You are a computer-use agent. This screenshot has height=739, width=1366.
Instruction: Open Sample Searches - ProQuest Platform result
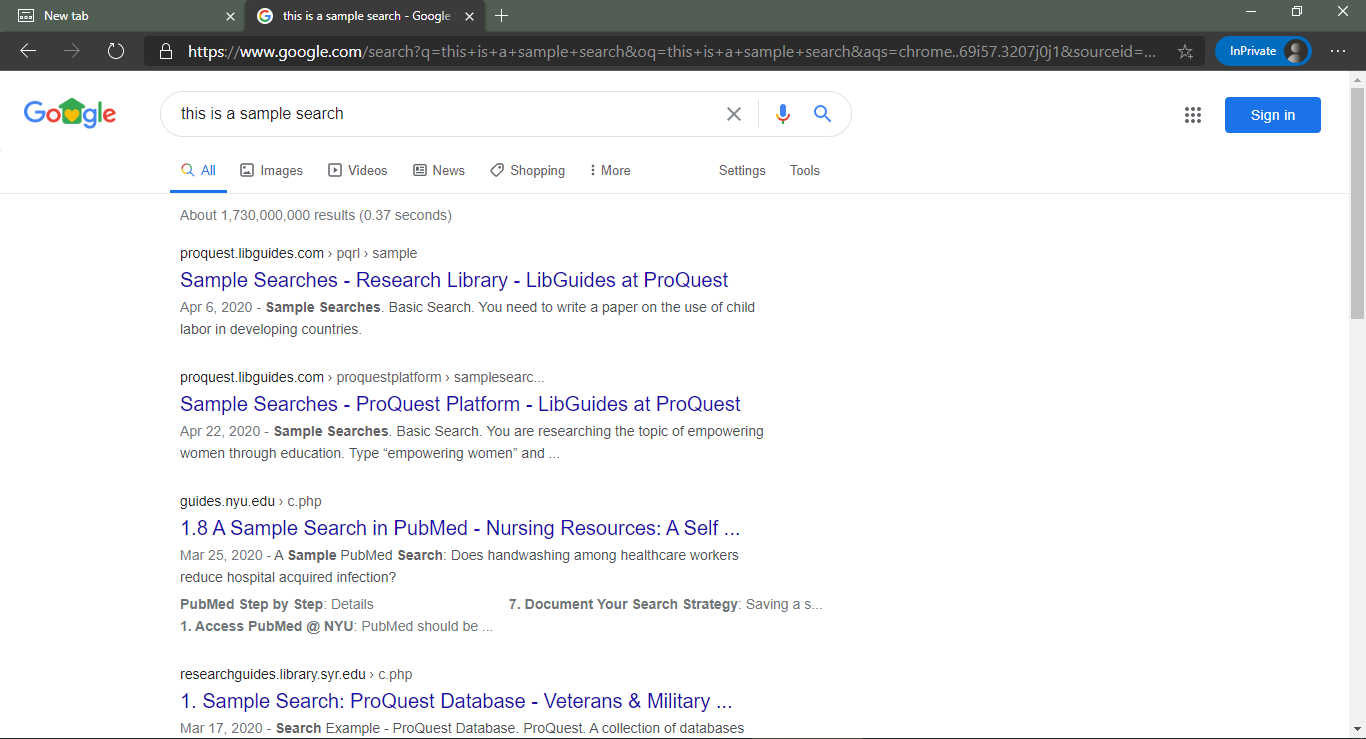click(460, 404)
